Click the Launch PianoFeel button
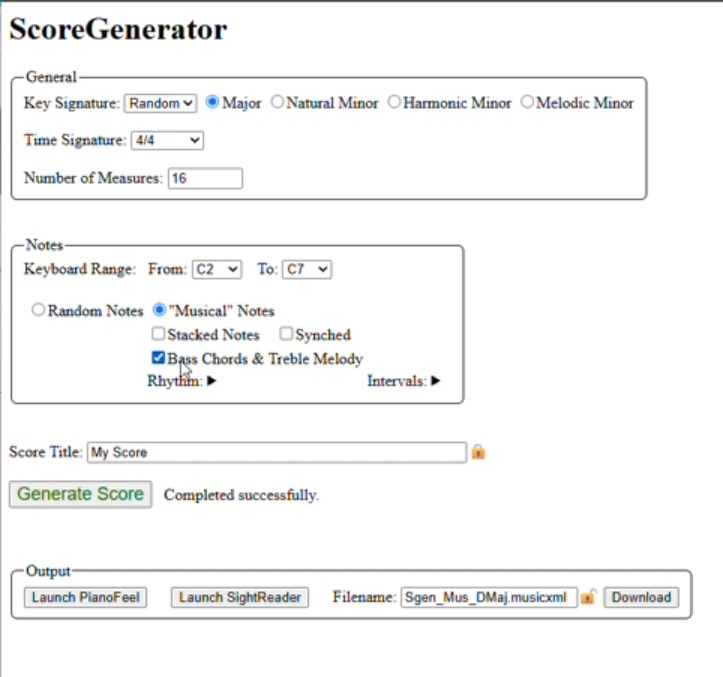723x677 pixels. [86, 597]
